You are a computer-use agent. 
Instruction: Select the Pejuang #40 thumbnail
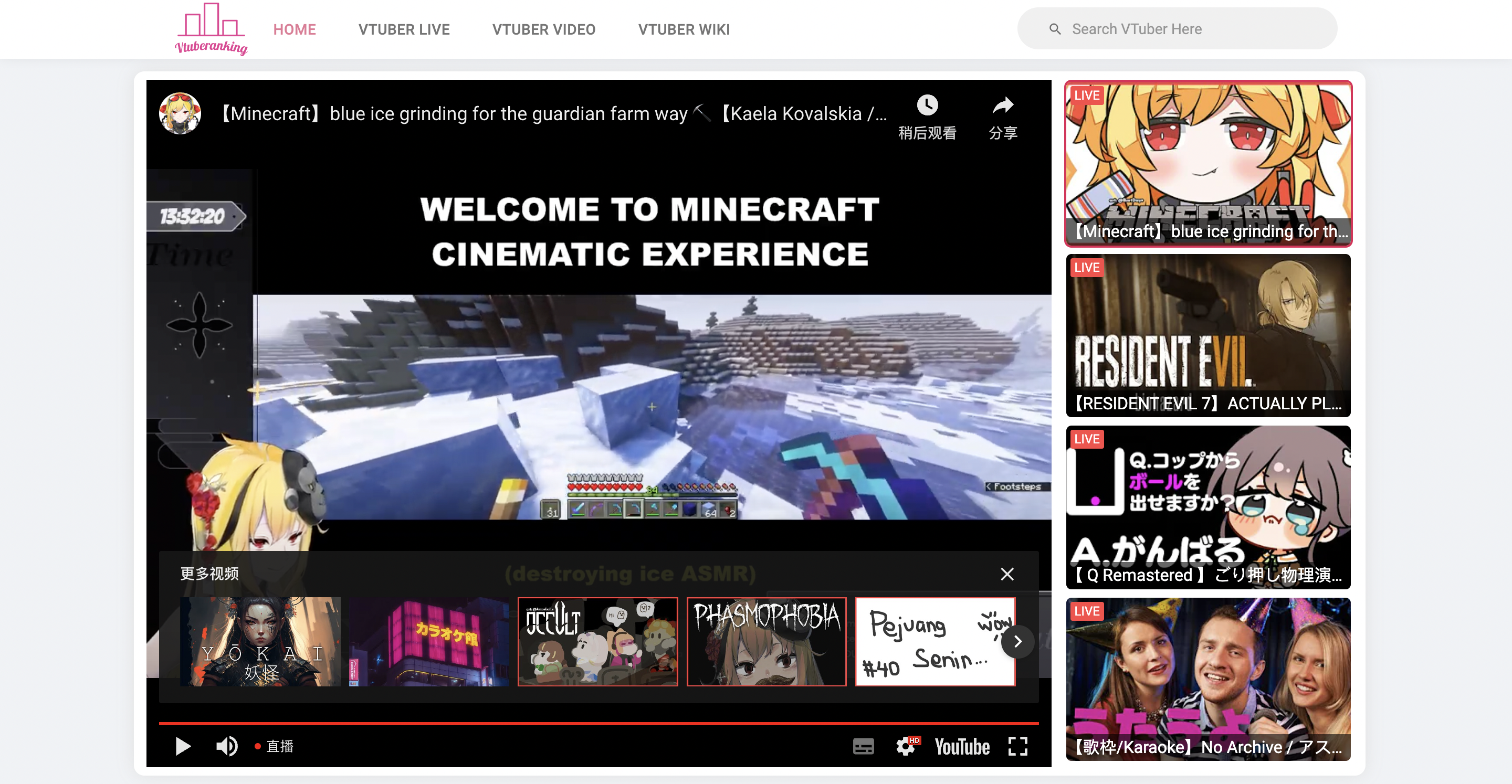click(935, 641)
